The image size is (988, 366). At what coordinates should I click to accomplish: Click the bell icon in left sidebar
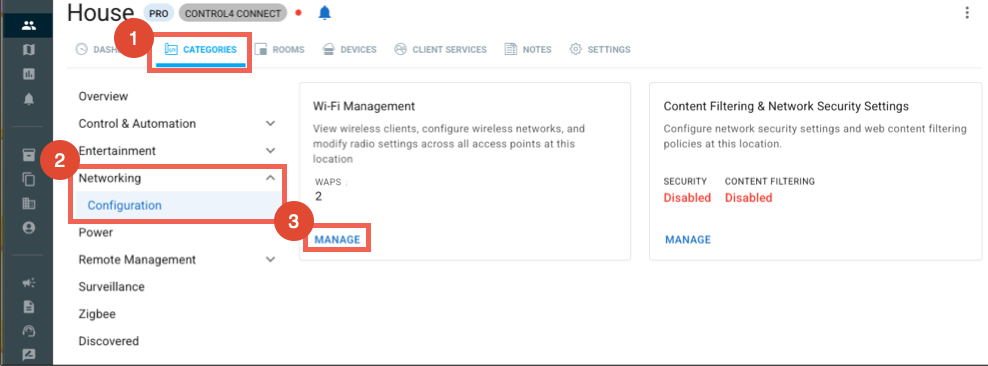28,99
